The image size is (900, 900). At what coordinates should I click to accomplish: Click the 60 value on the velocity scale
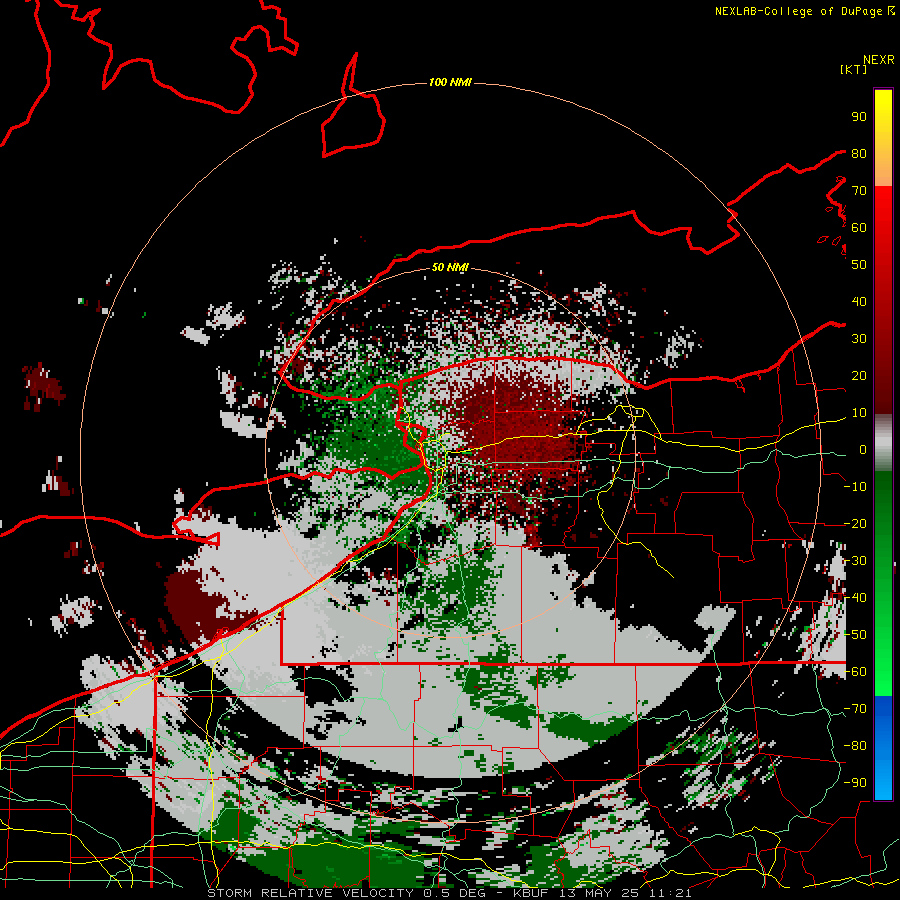pyautogui.click(x=859, y=228)
